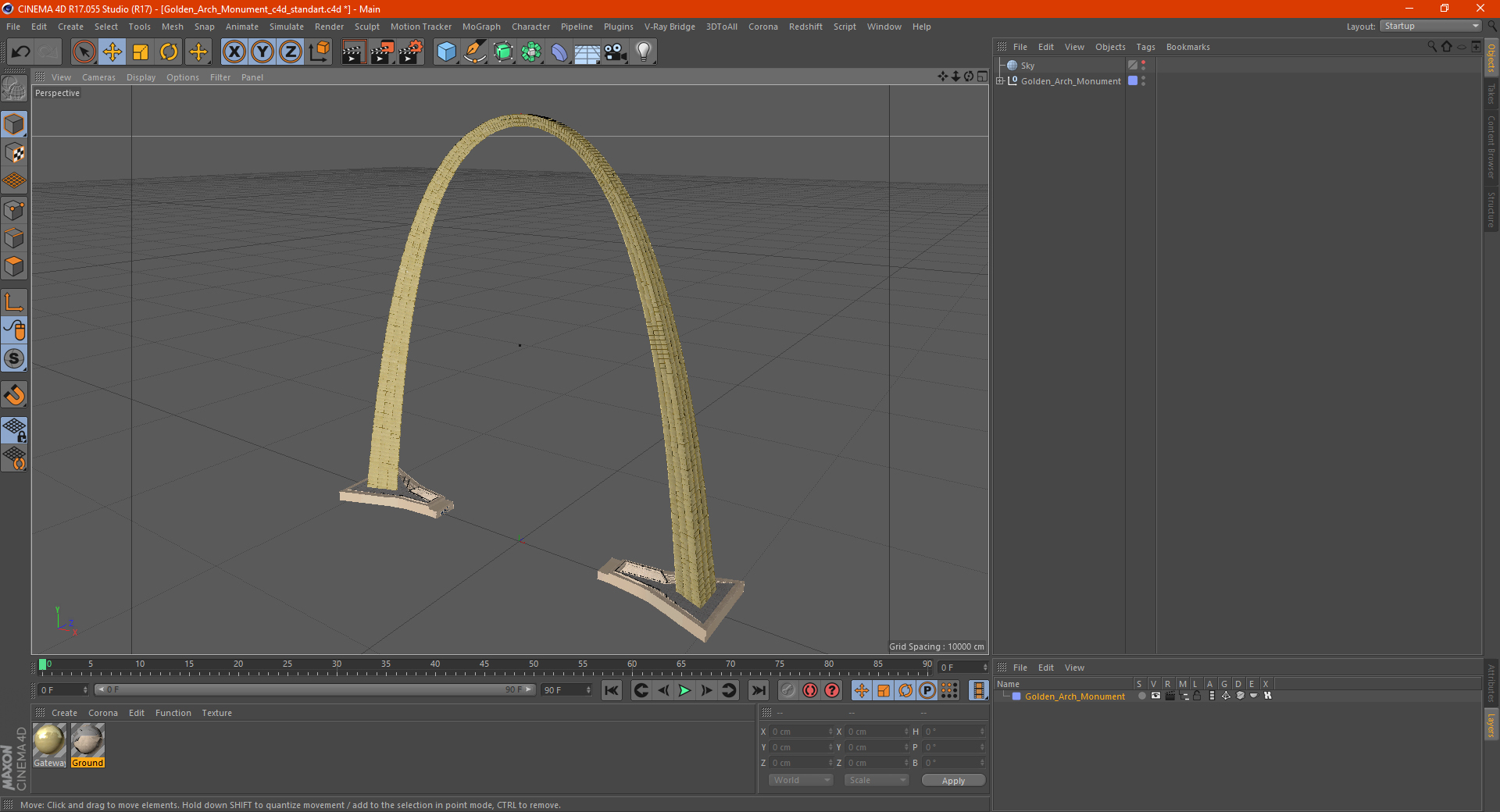The height and width of the screenshot is (812, 1500).
Task: Open the spline pen tool
Action: (475, 52)
